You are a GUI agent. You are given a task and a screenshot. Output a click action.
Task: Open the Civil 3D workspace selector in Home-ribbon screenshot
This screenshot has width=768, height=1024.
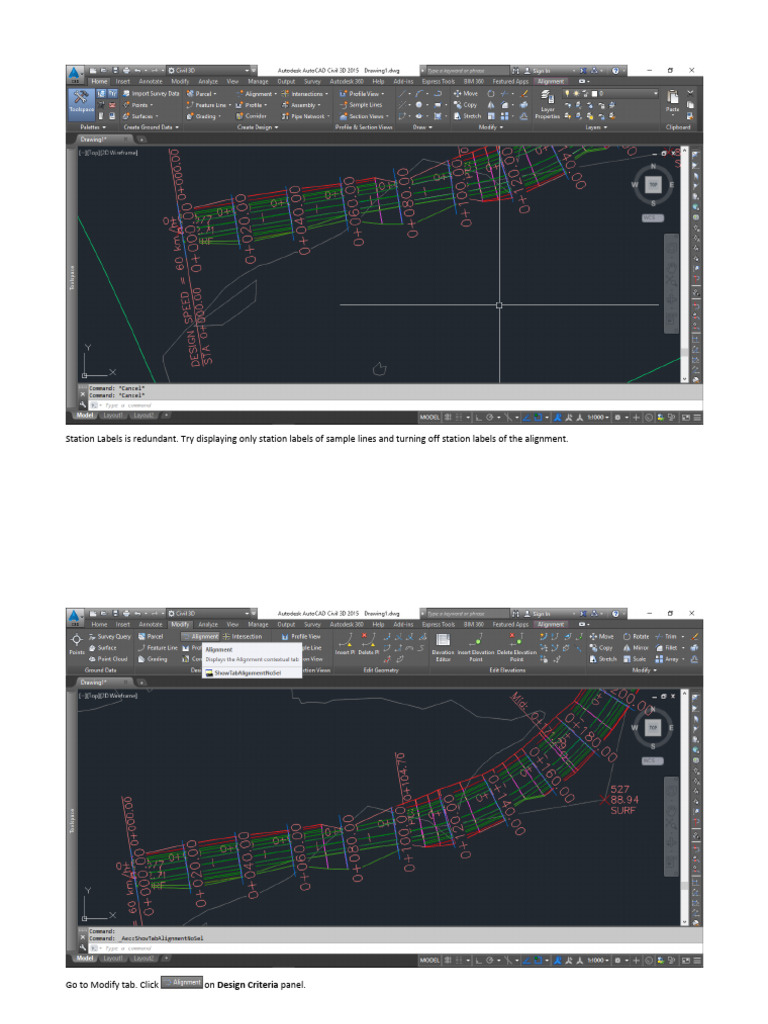(210, 70)
